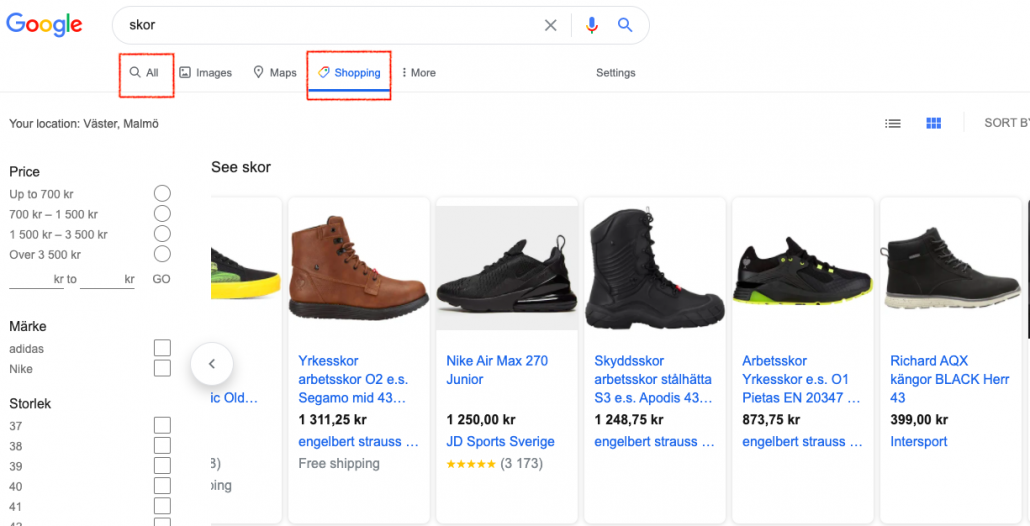Start voice search with microphone icon

tap(592, 25)
